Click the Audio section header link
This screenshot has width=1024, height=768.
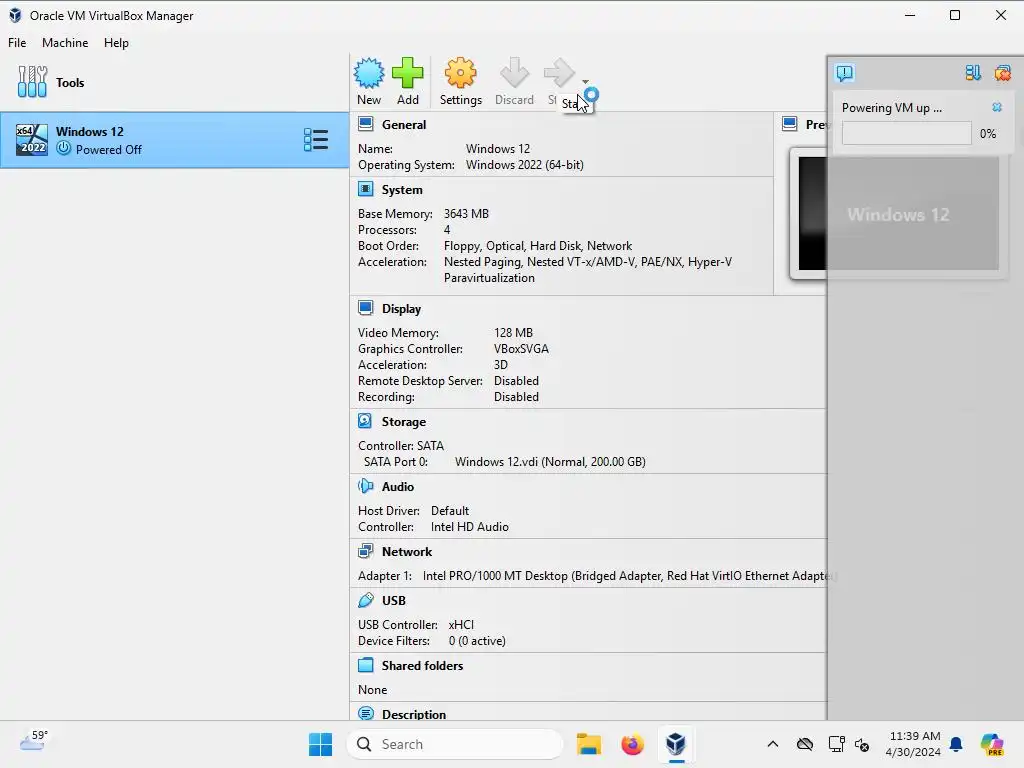point(398,487)
